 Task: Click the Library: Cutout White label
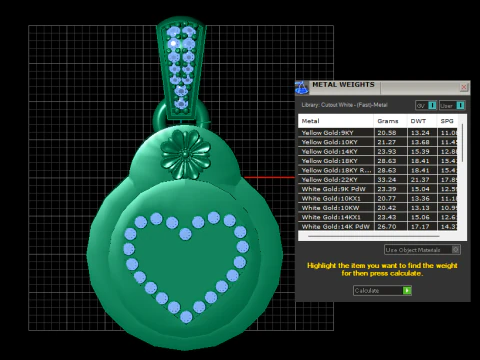point(344,105)
